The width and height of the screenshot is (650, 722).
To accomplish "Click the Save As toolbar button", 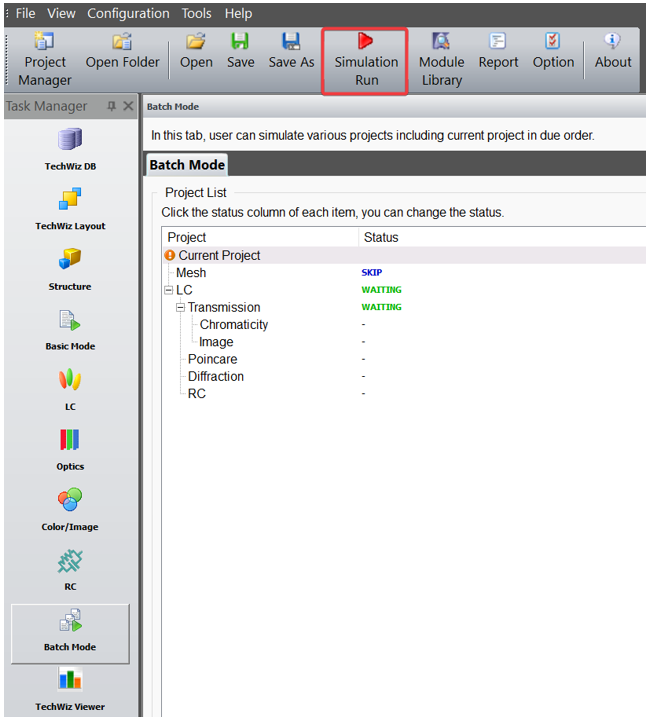I will tap(291, 51).
